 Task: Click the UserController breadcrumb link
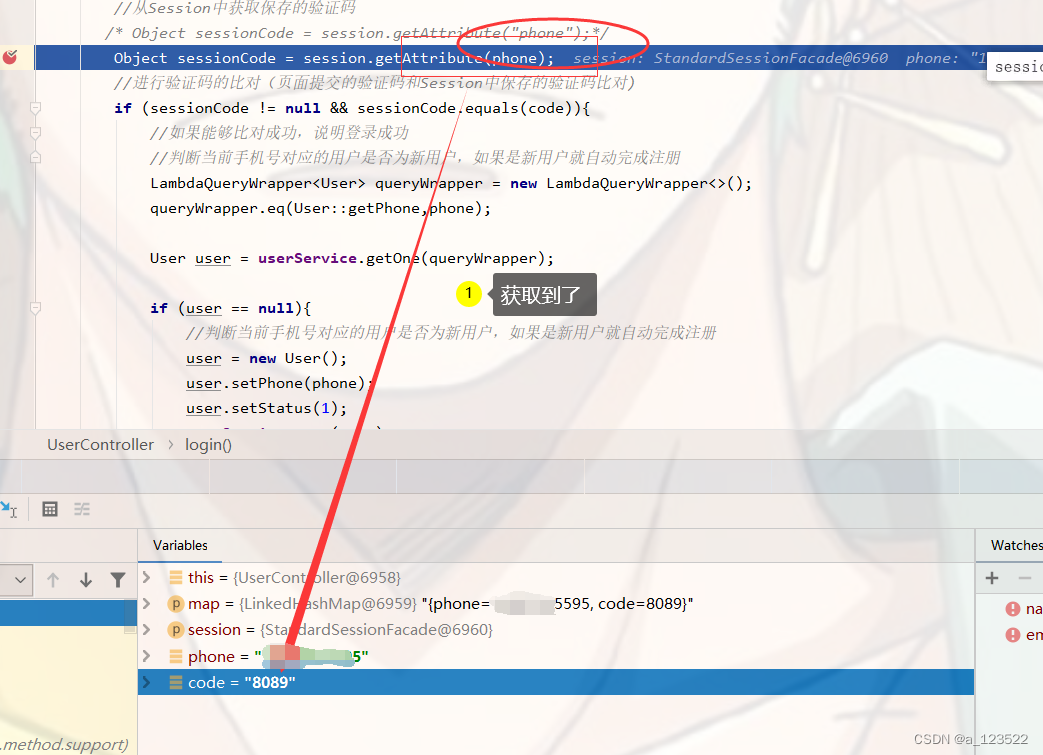(100, 444)
